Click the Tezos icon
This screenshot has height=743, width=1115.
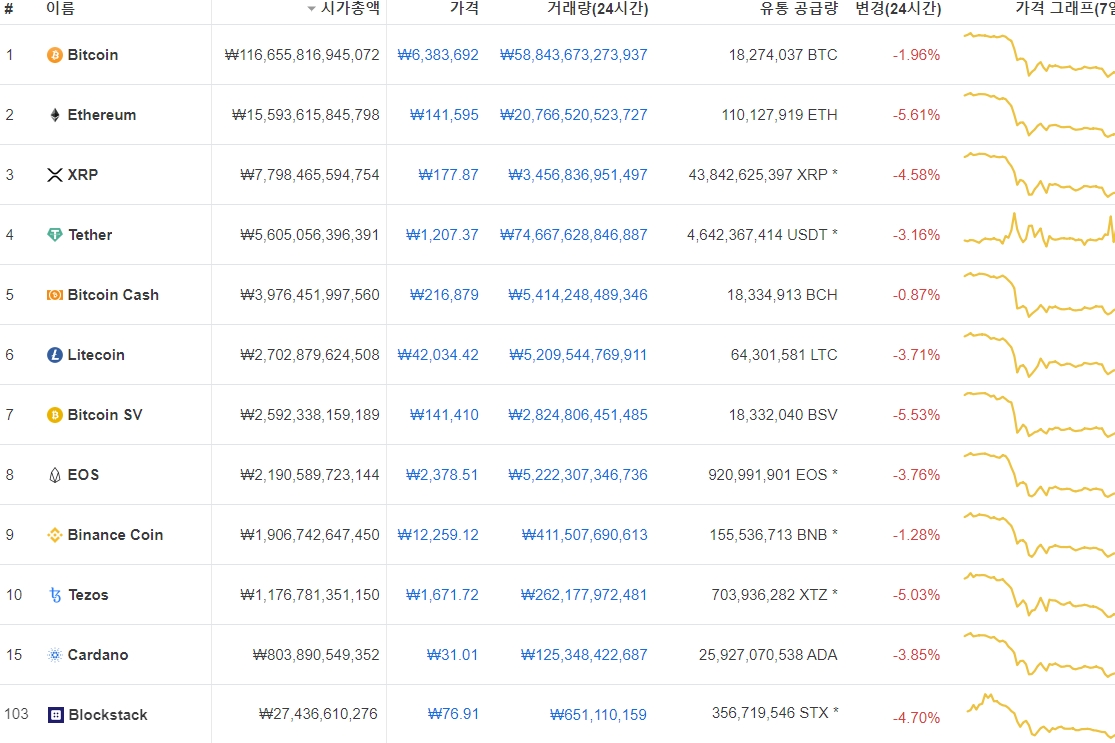click(55, 595)
